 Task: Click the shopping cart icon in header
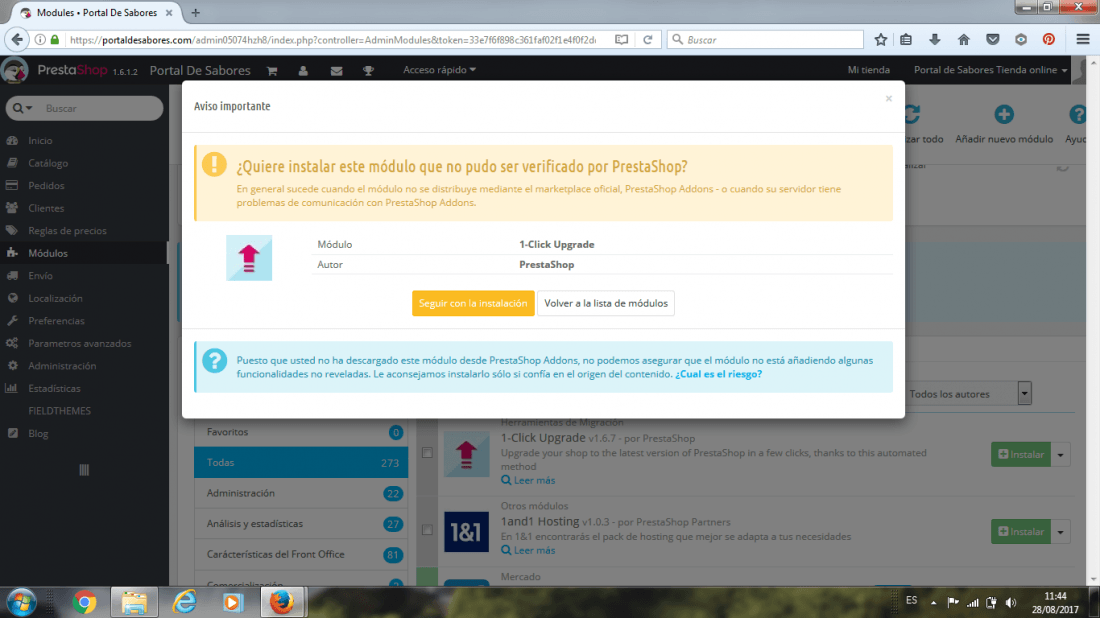tap(271, 71)
